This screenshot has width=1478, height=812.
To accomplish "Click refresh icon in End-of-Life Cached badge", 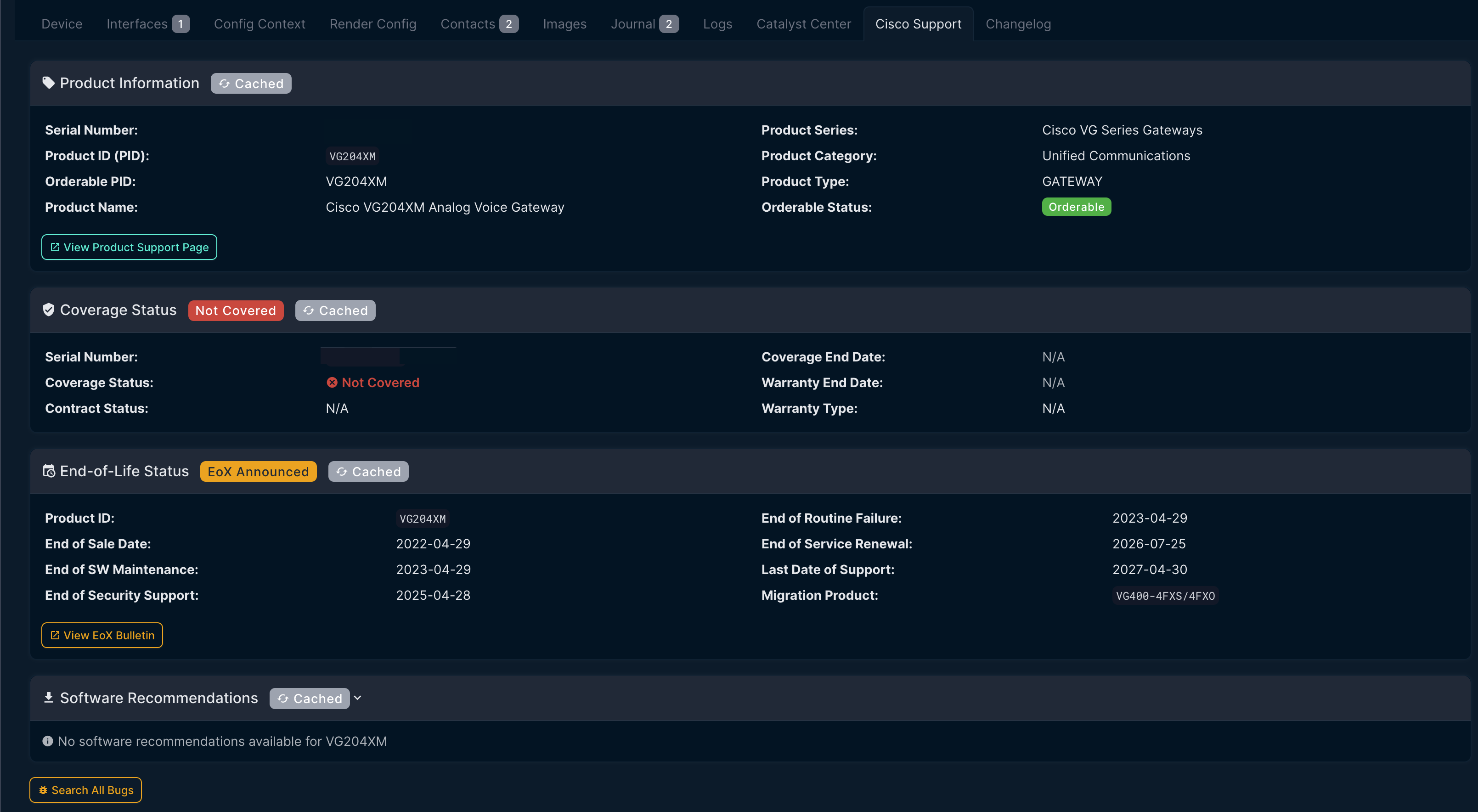I will point(342,472).
